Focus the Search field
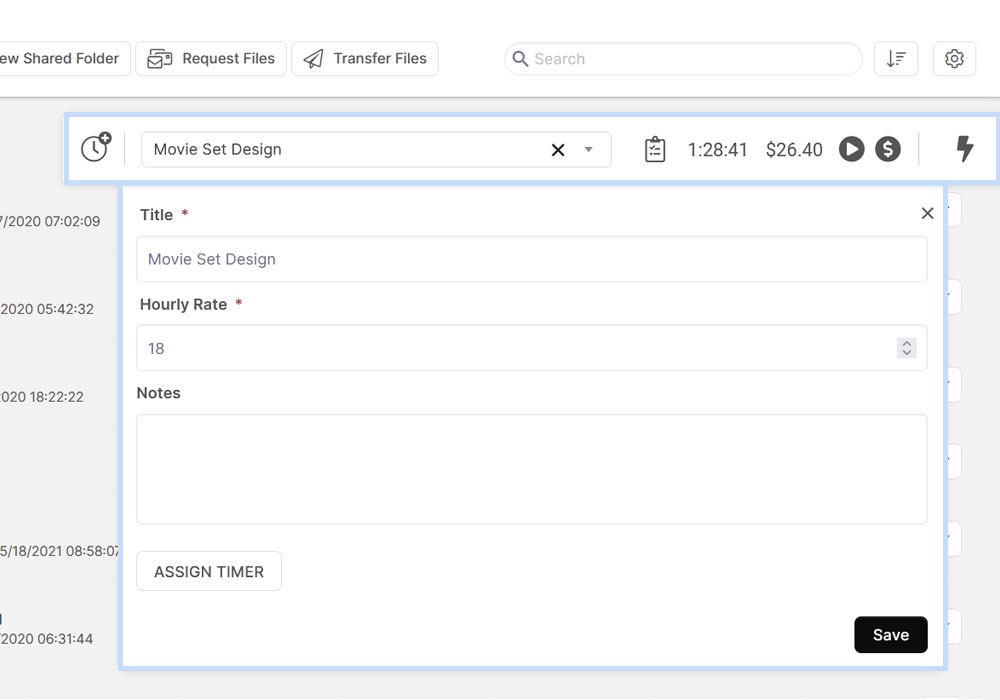1000x700 pixels. (690, 59)
